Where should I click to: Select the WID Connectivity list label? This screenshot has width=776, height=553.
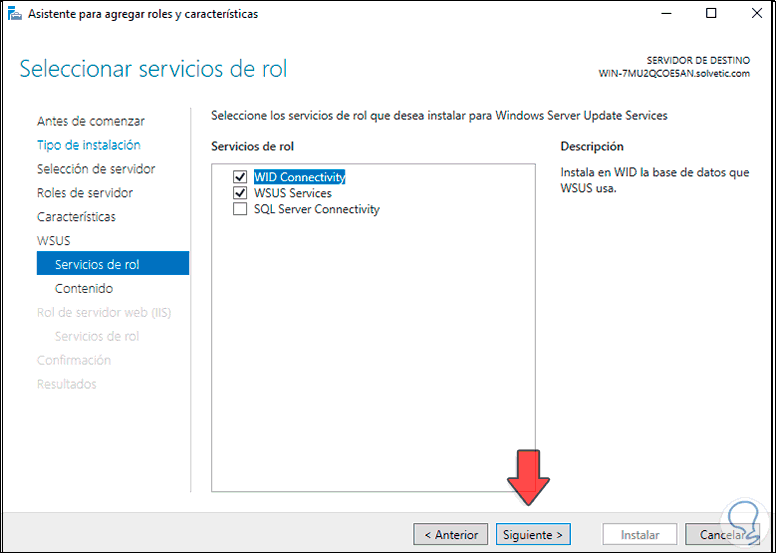coord(299,177)
